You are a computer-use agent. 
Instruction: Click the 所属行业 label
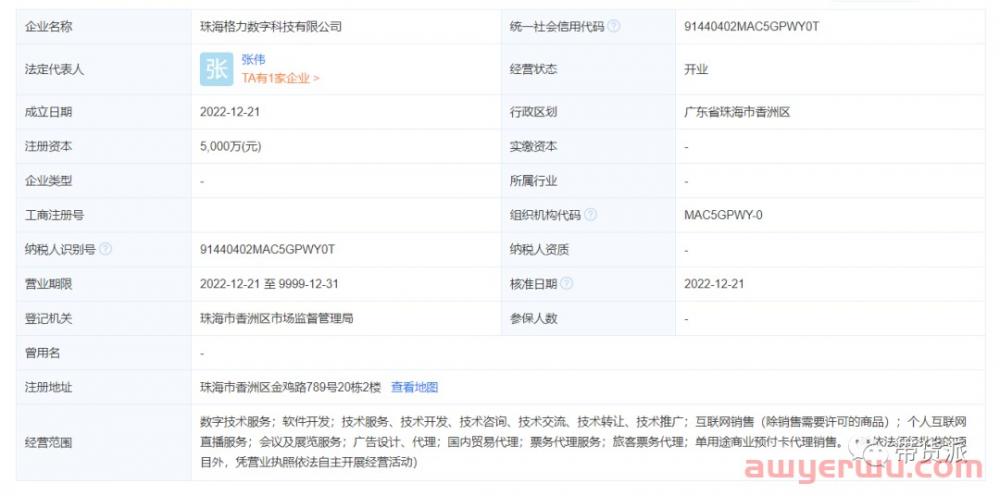(x=534, y=180)
